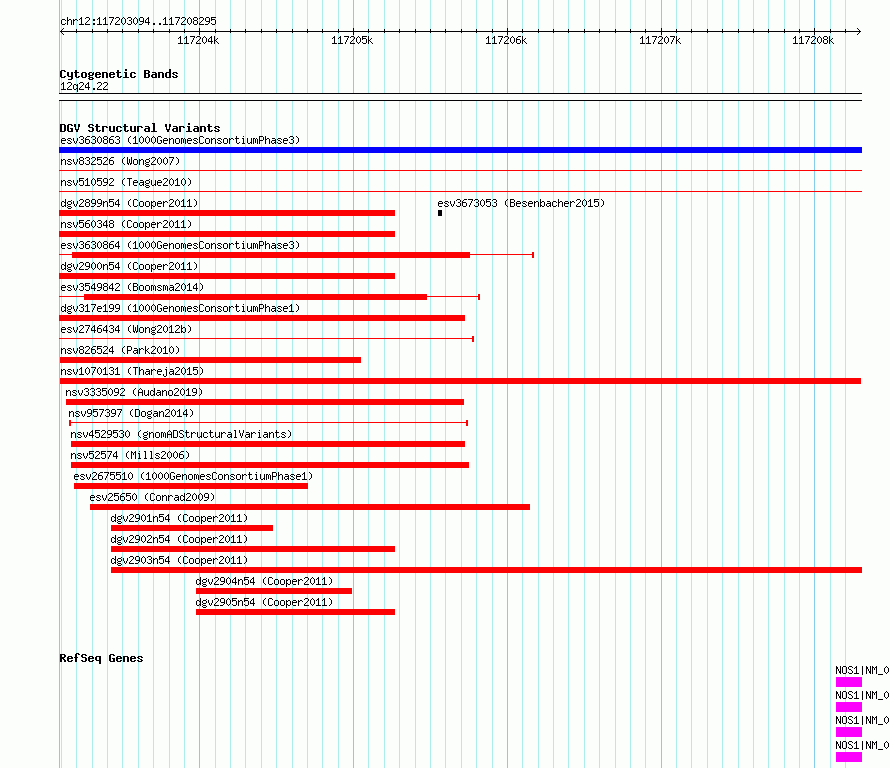Click the chr12:117203094..117208295 region label
890x768 pixels.
pos(138,21)
